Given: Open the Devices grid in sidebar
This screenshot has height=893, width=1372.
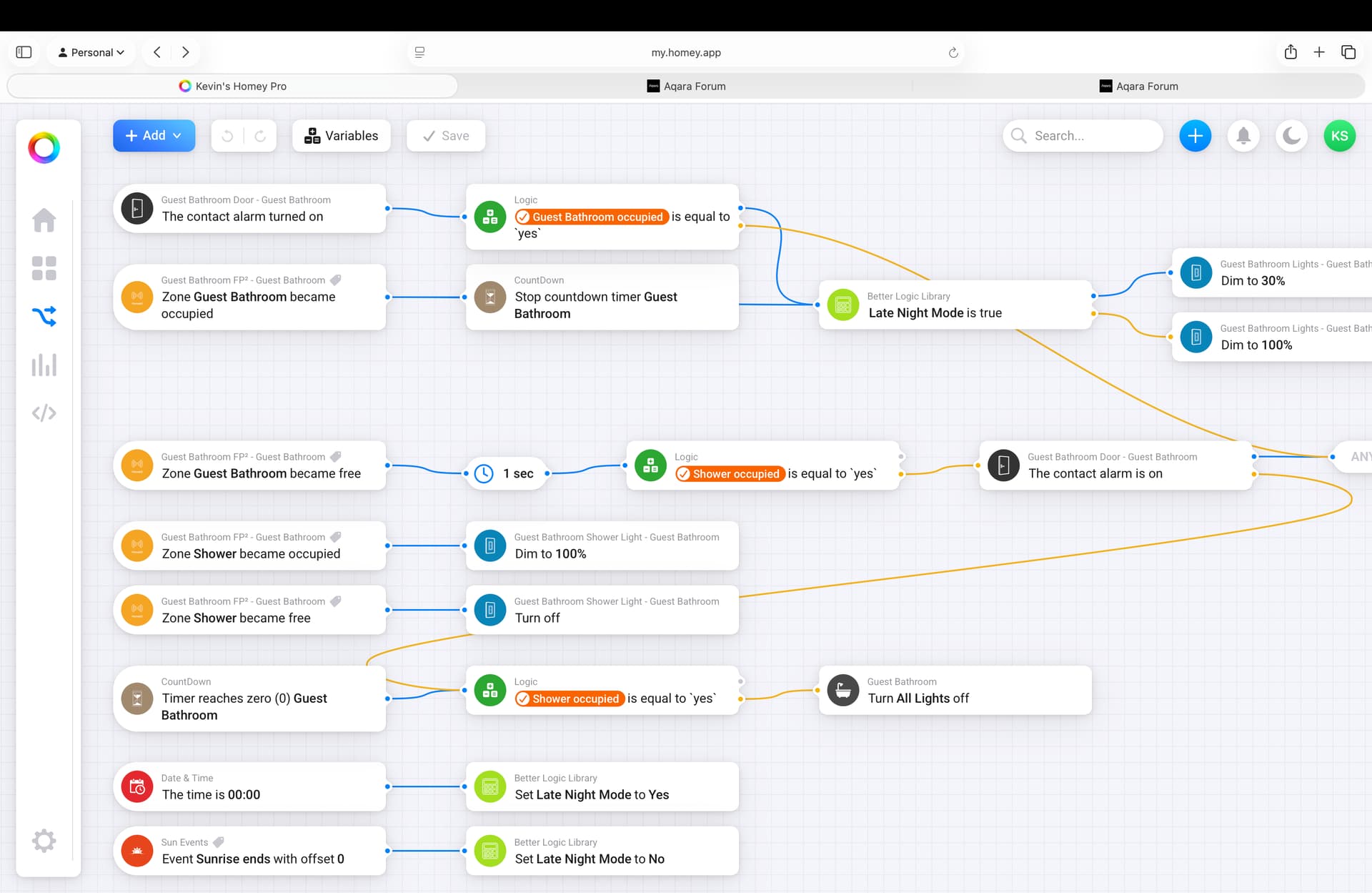Looking at the screenshot, I should (x=44, y=268).
